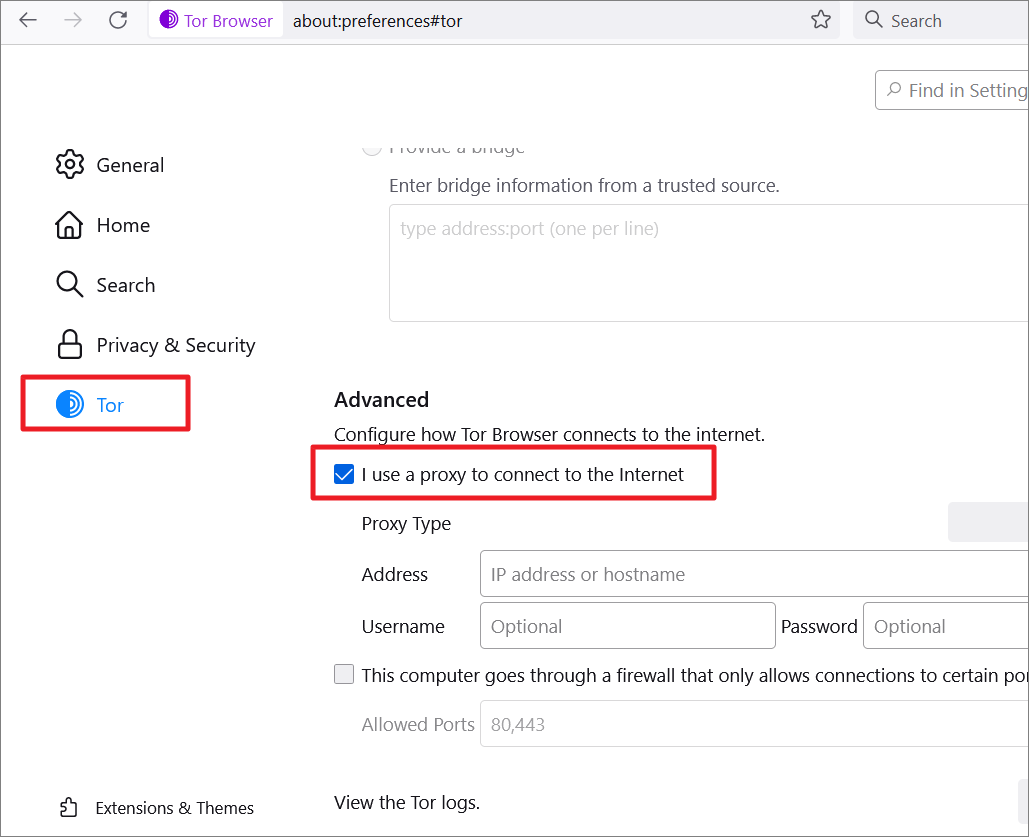Click 'Configure how Tor Browser connects' text

coord(549,434)
